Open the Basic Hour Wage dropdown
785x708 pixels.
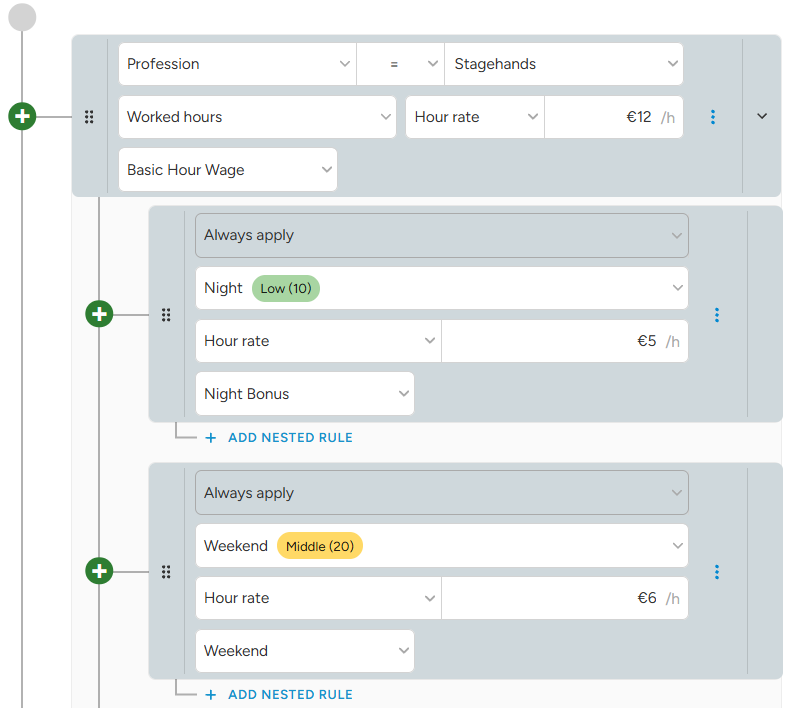pyautogui.click(x=228, y=169)
